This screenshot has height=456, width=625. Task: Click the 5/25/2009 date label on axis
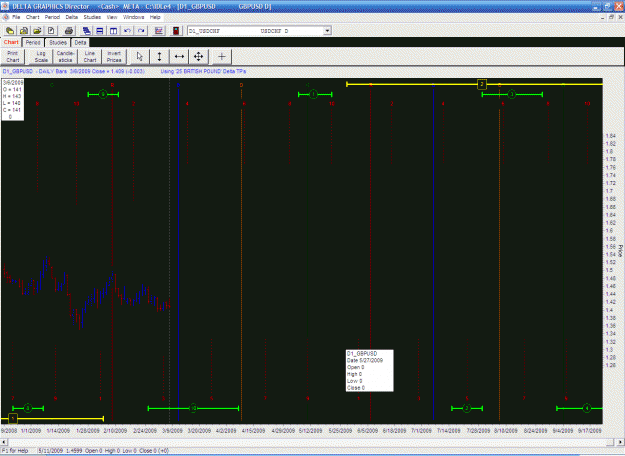340,431
